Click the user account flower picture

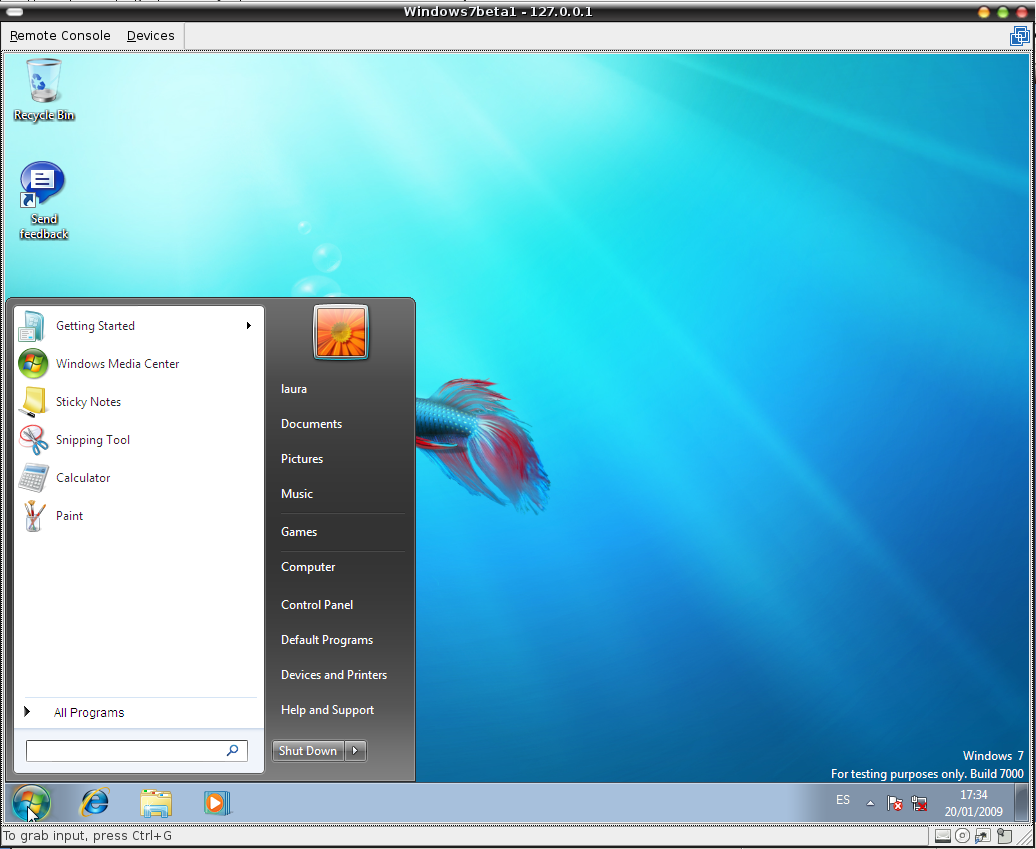tap(341, 332)
